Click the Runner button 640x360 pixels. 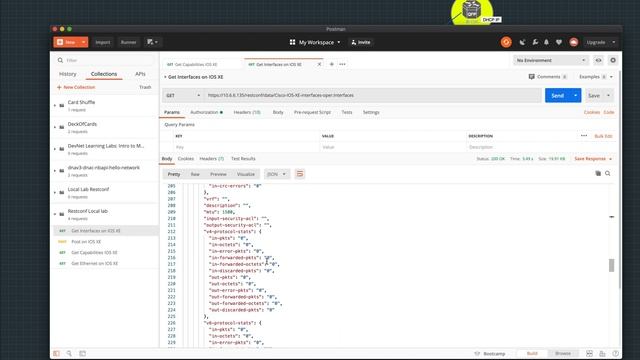(129, 42)
